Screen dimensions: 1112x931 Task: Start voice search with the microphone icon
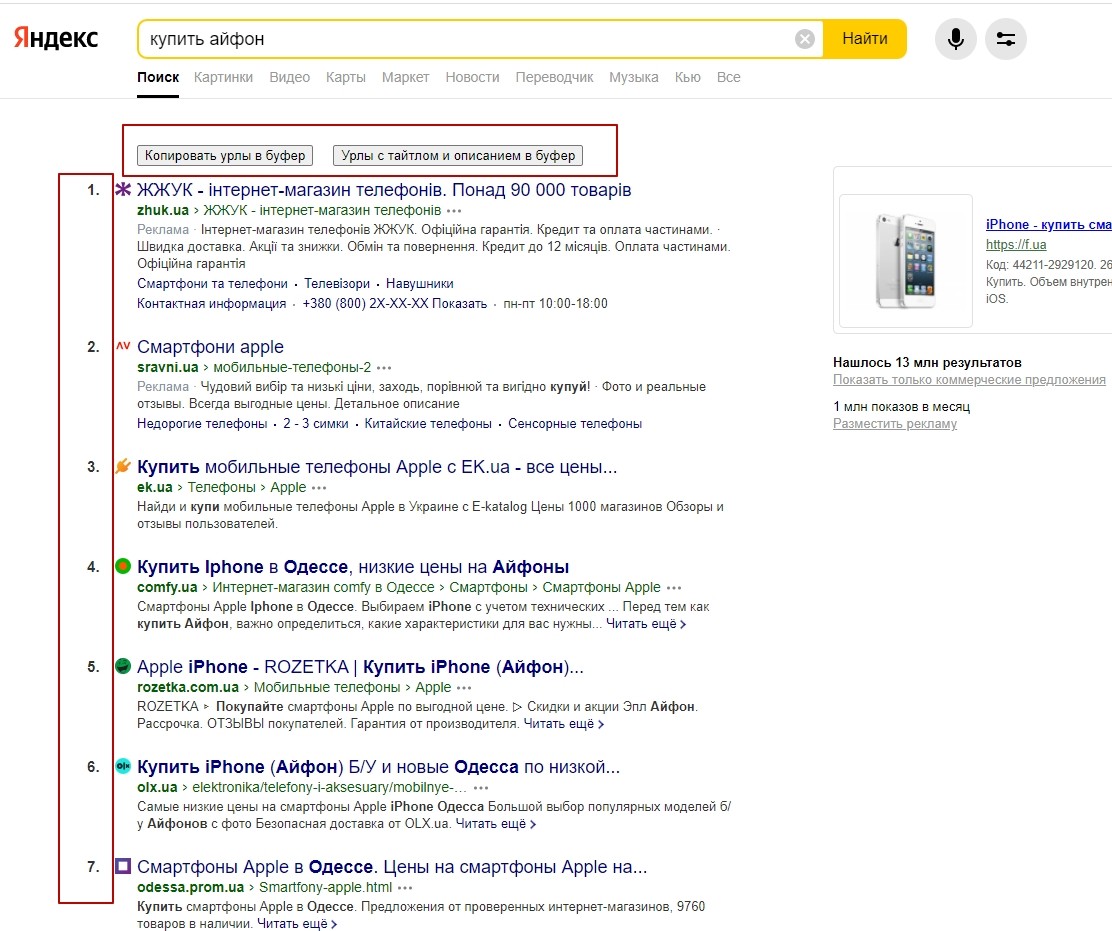pos(955,39)
